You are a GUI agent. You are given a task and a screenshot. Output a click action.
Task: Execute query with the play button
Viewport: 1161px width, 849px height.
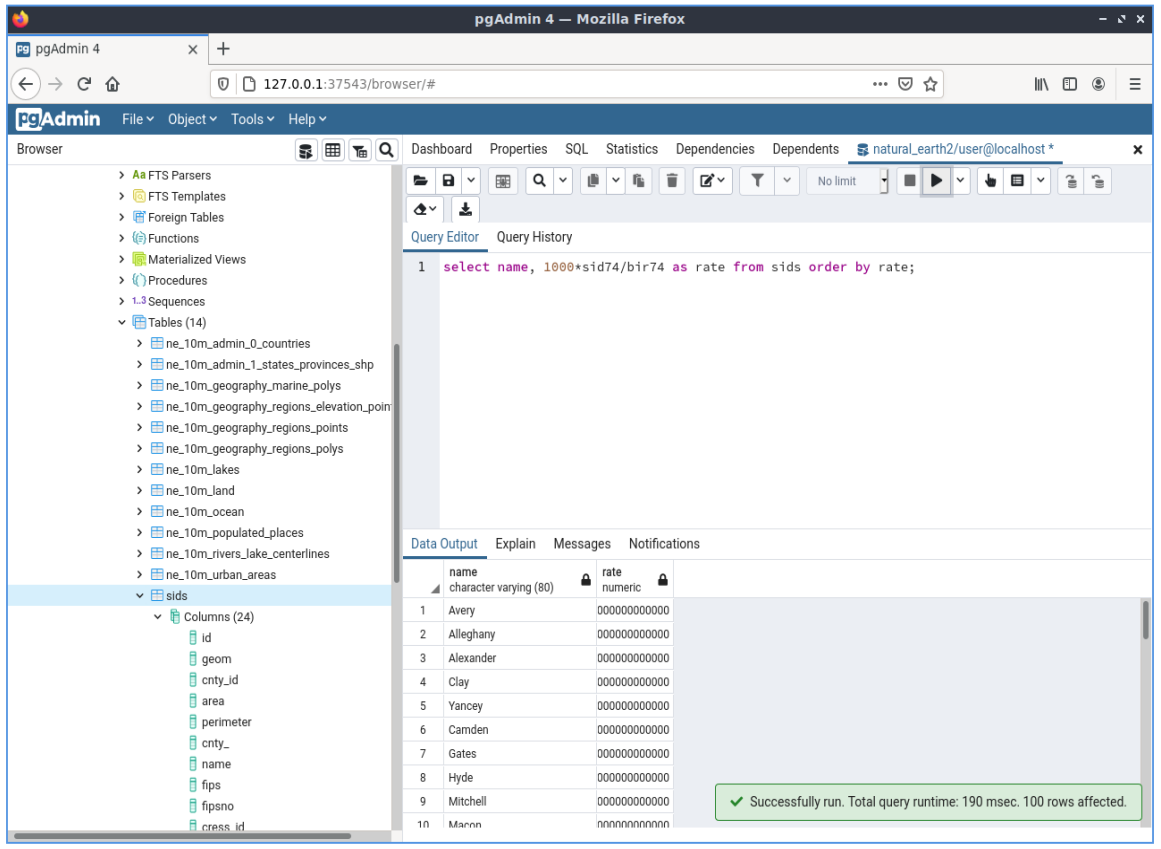click(x=937, y=181)
